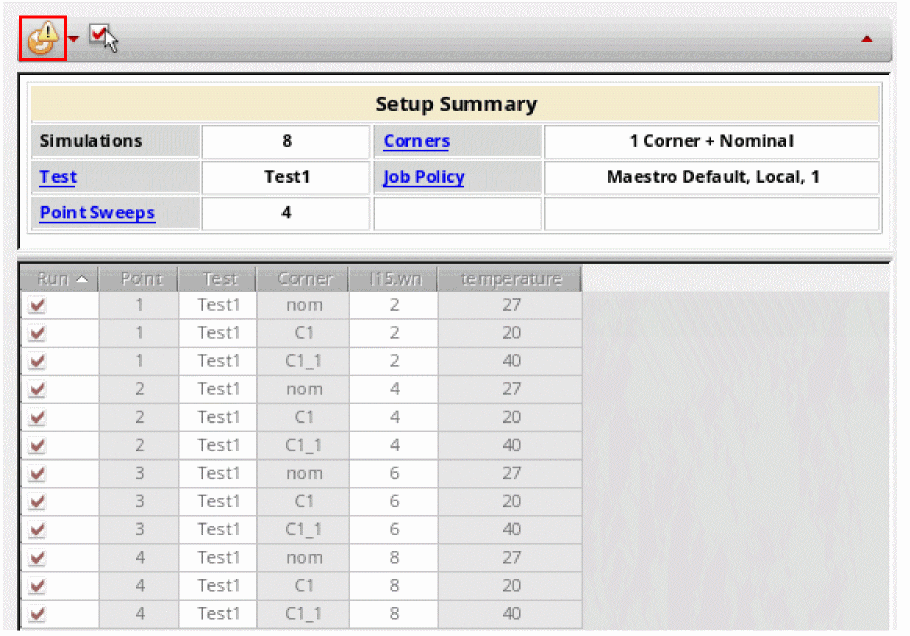
Task: Select the Simulations count value 8
Action: [287, 141]
